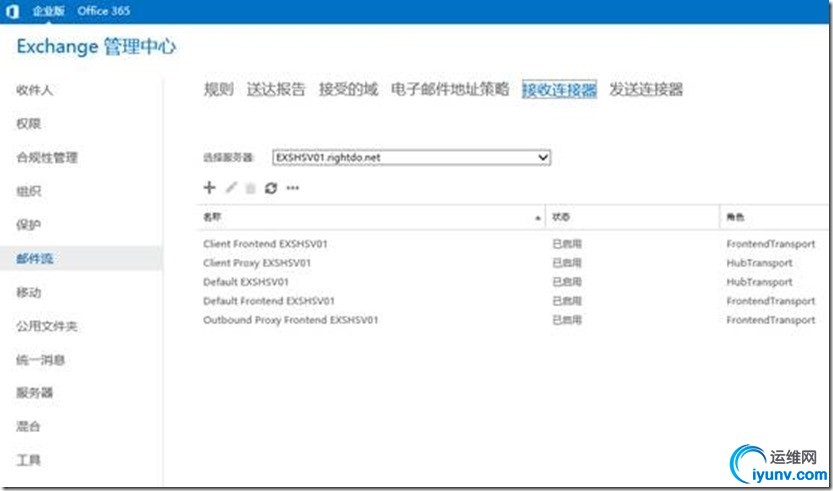Click HubTransport role of Client Proxy row
Screen dimensions: 833x491
point(759,263)
